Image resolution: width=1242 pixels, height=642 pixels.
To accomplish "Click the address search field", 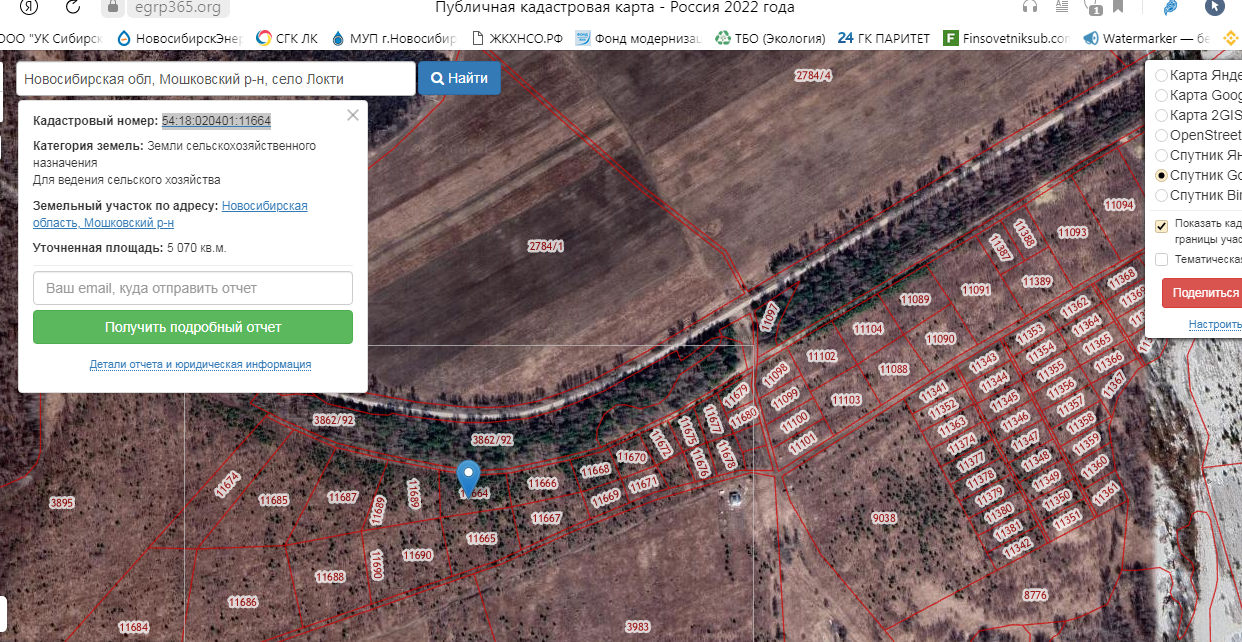I will [216, 78].
